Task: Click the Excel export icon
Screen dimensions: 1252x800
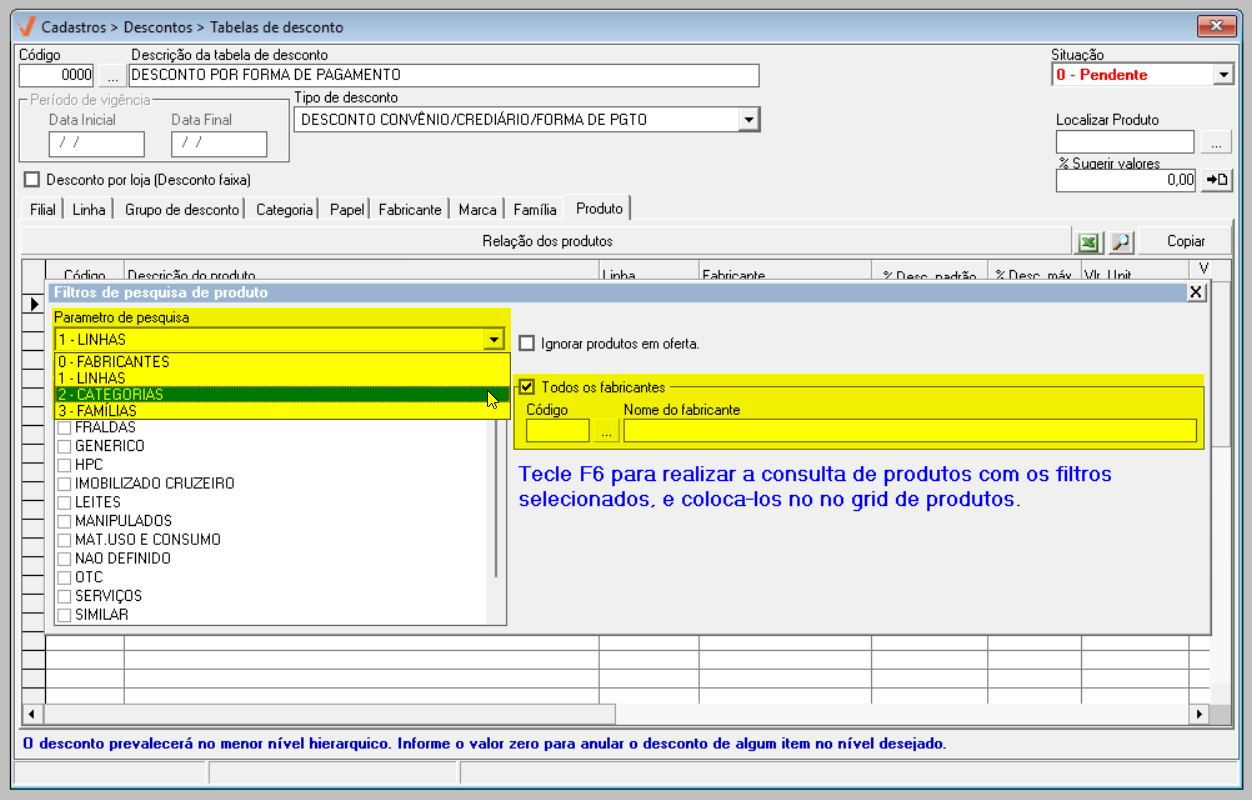Action: [x=1088, y=242]
